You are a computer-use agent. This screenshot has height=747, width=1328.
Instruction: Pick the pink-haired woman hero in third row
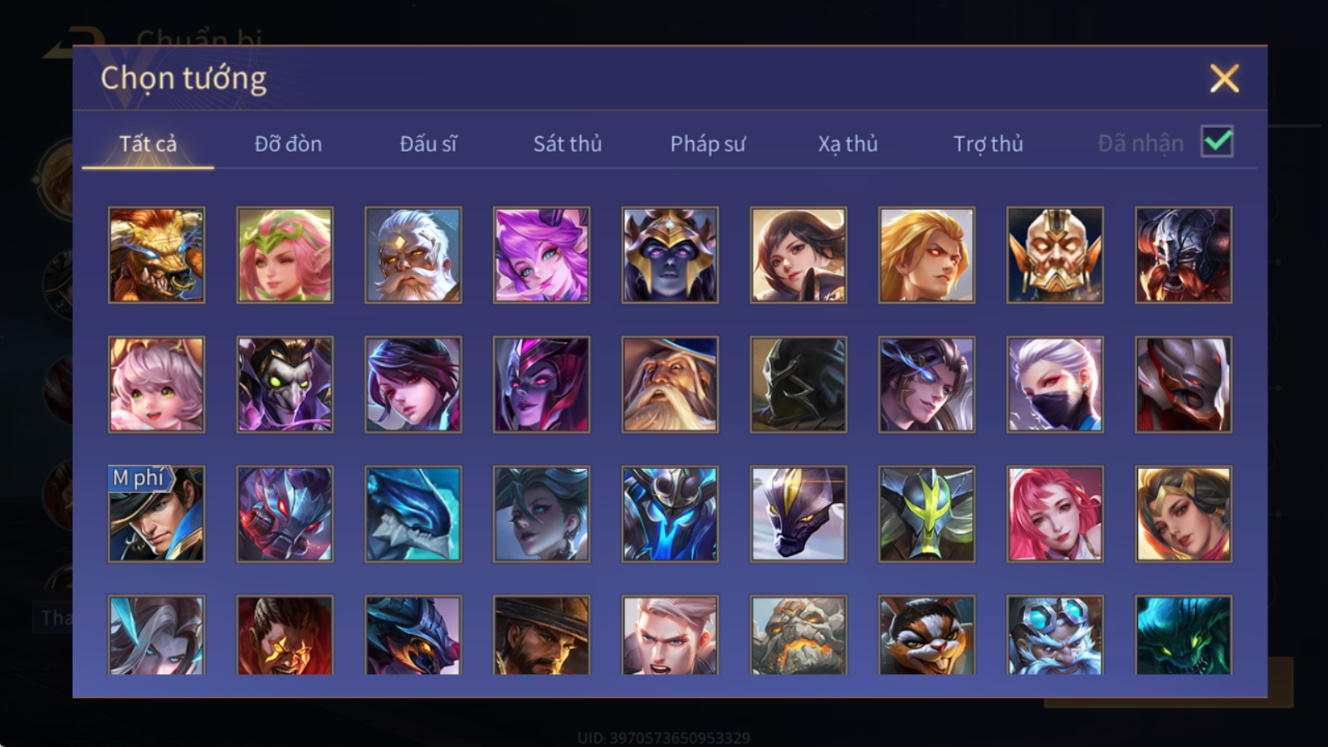click(1055, 514)
